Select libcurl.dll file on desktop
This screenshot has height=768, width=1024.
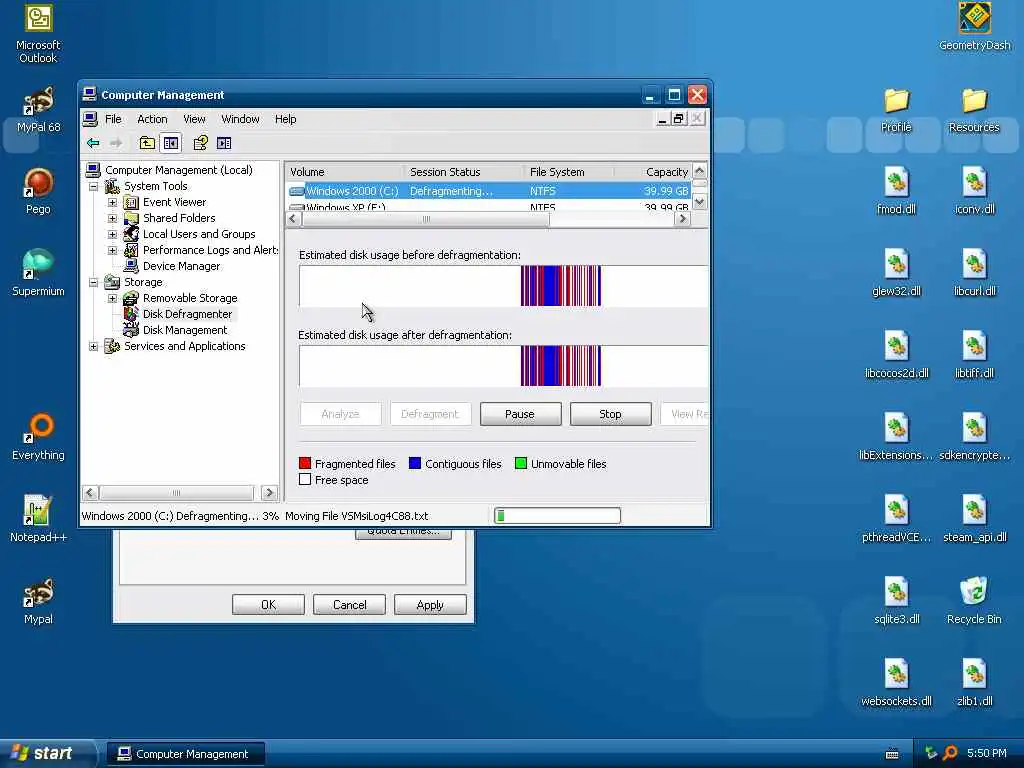point(974,274)
